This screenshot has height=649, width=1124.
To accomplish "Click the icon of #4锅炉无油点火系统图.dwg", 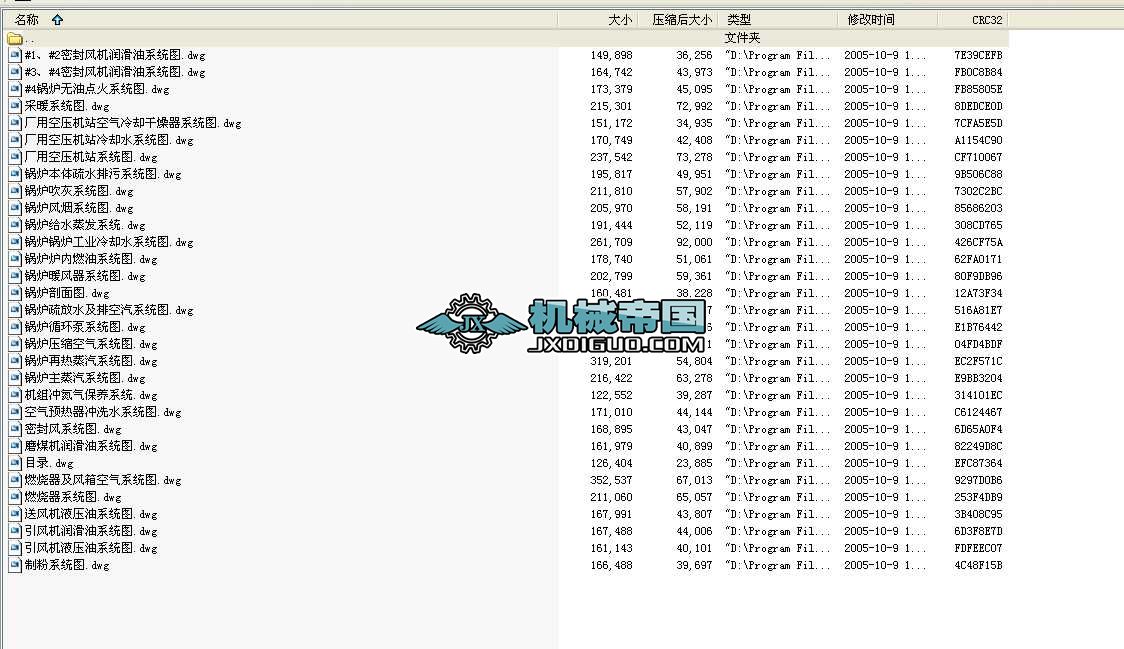I will pos(15,89).
